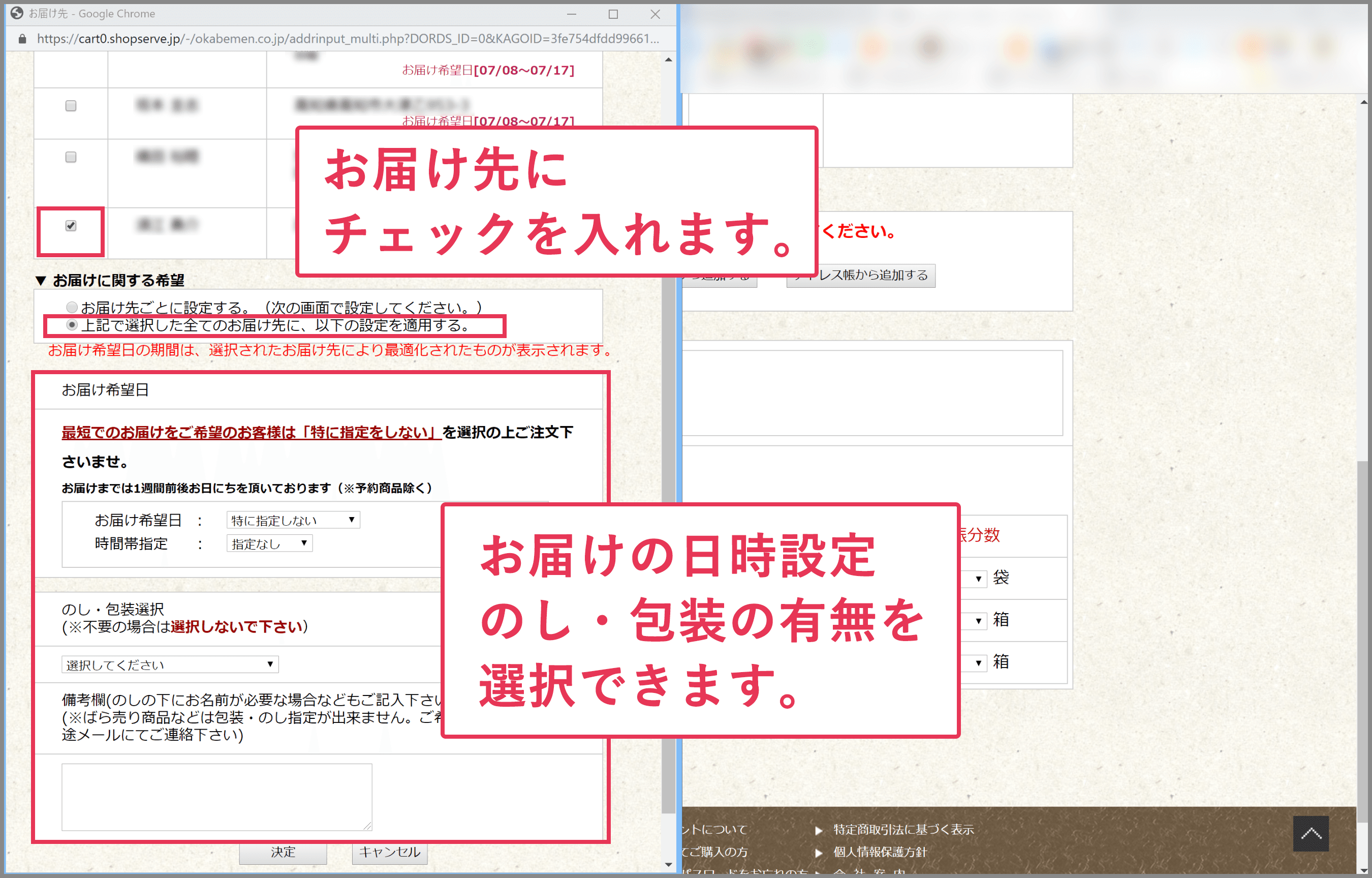Check the second recipient row checkbox
Viewport: 1372px width, 878px height.
coord(71,106)
